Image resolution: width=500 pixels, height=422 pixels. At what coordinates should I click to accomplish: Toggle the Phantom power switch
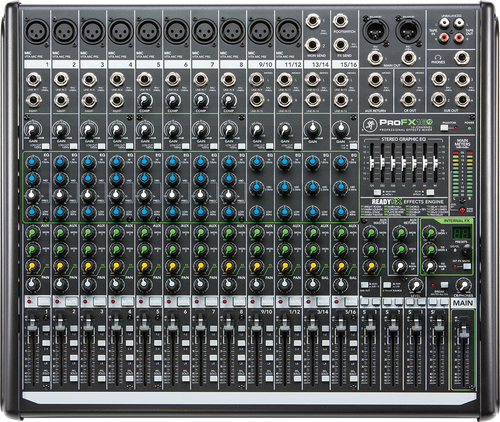(x=444, y=128)
